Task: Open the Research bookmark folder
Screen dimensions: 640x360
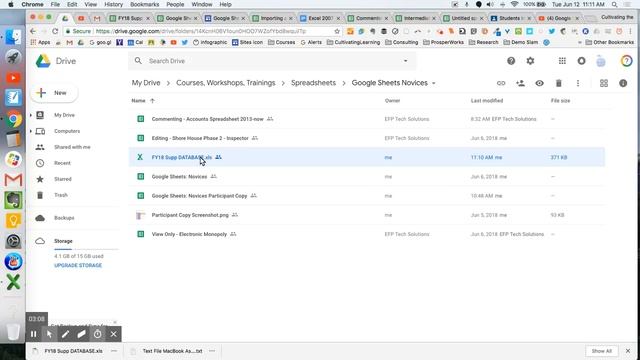Action: point(484,42)
